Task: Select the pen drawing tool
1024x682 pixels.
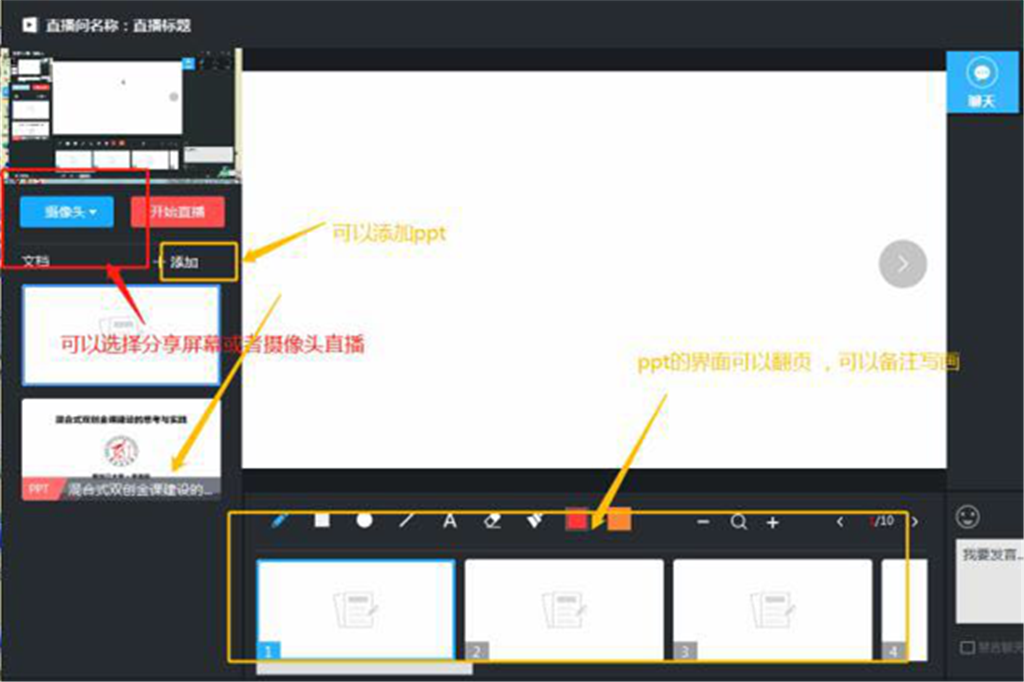Action: click(280, 521)
